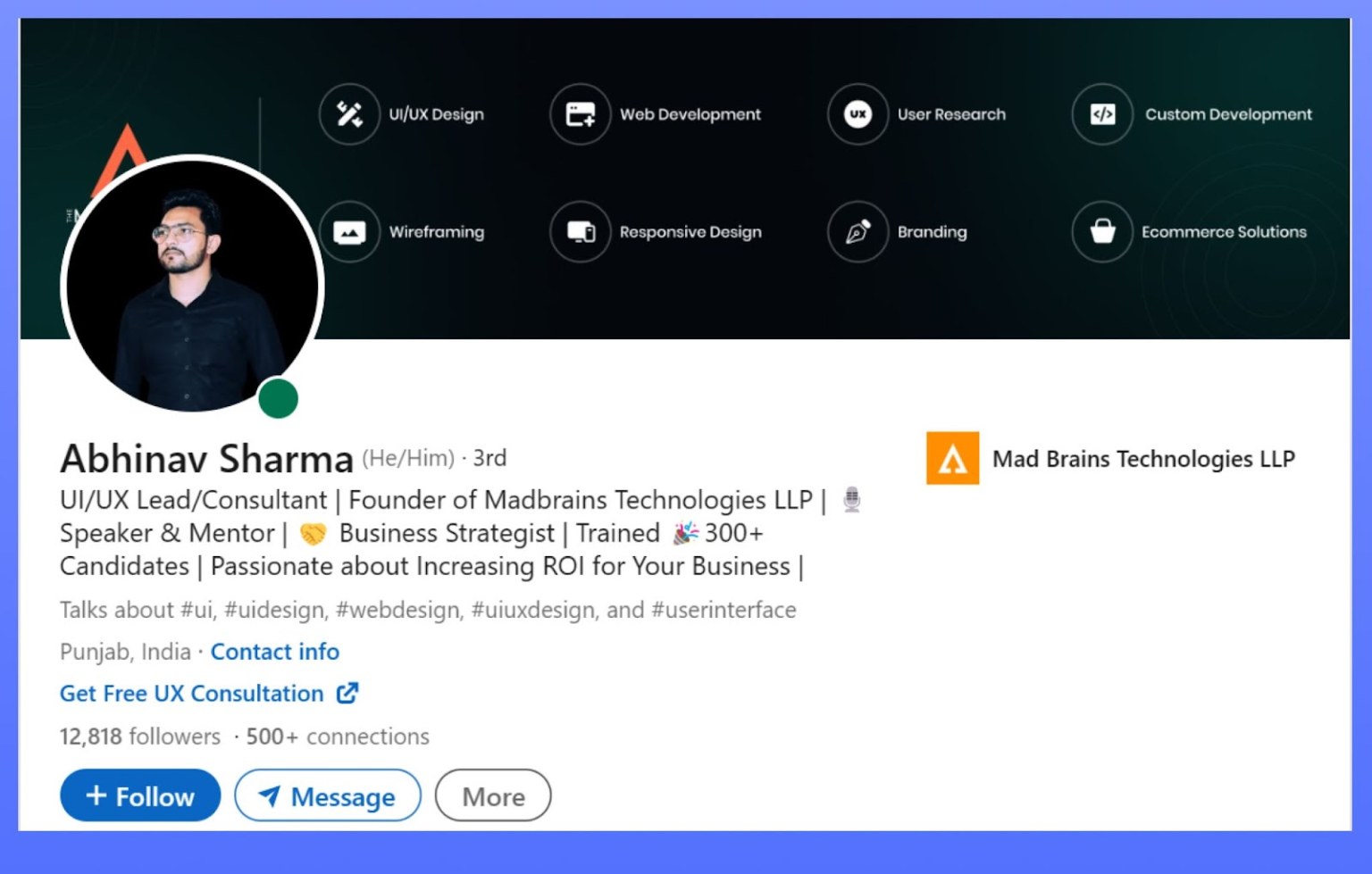1372x874 pixels.
Task: Open the external link beside Get Free UX Consultation
Action: 347,693
